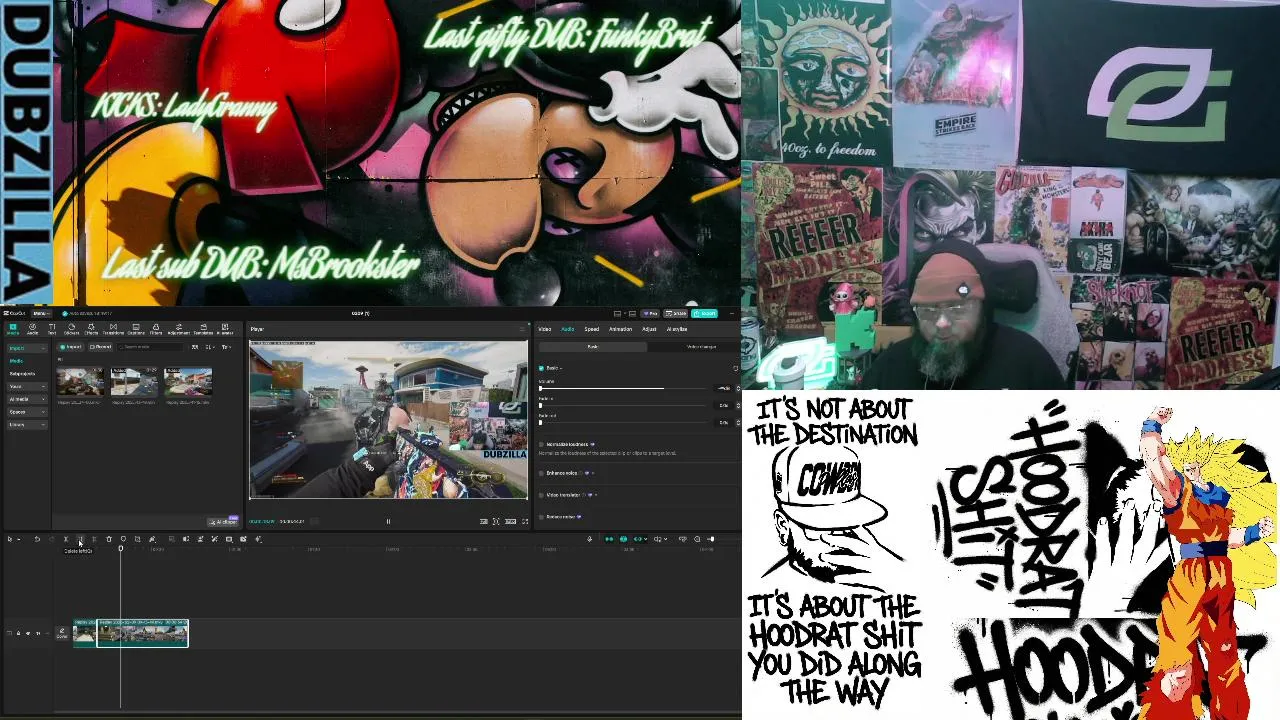Click the Share button in title bar
This screenshot has width=1280, height=720.
[676, 314]
